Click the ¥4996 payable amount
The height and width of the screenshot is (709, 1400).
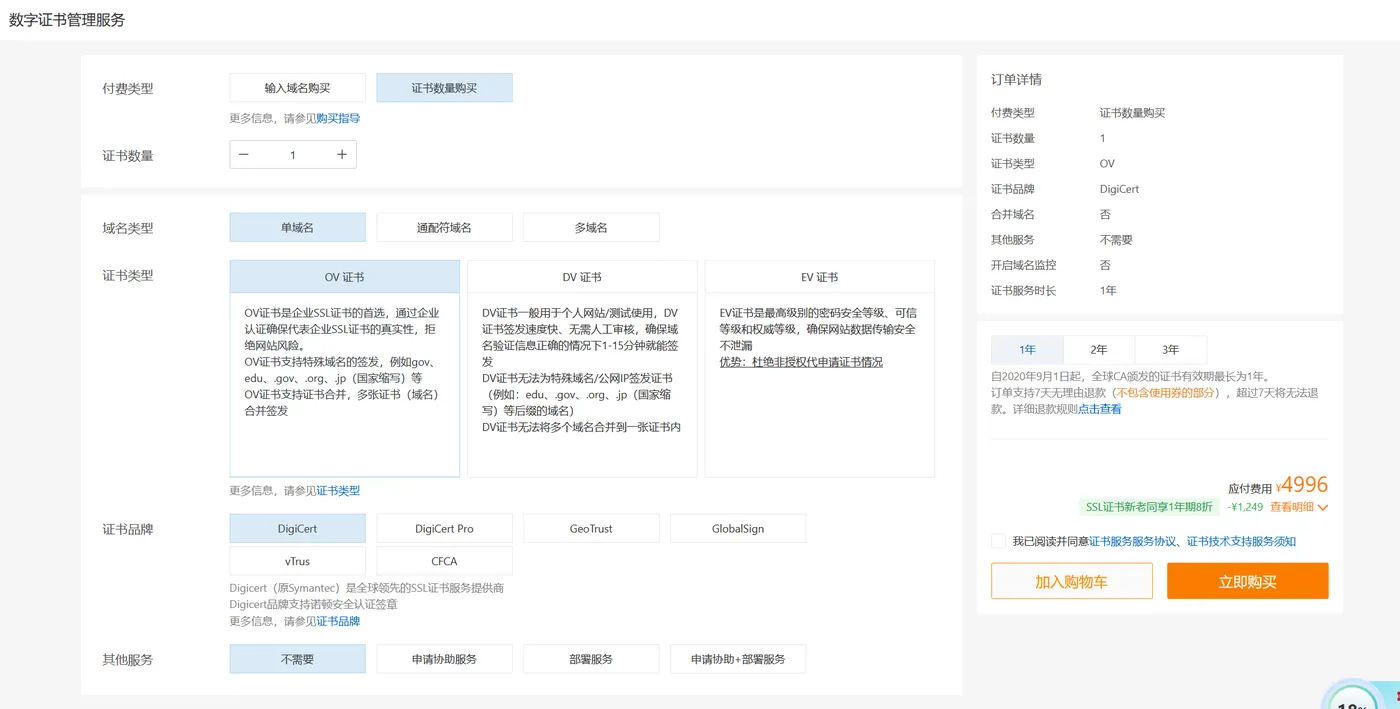[x=1302, y=485]
